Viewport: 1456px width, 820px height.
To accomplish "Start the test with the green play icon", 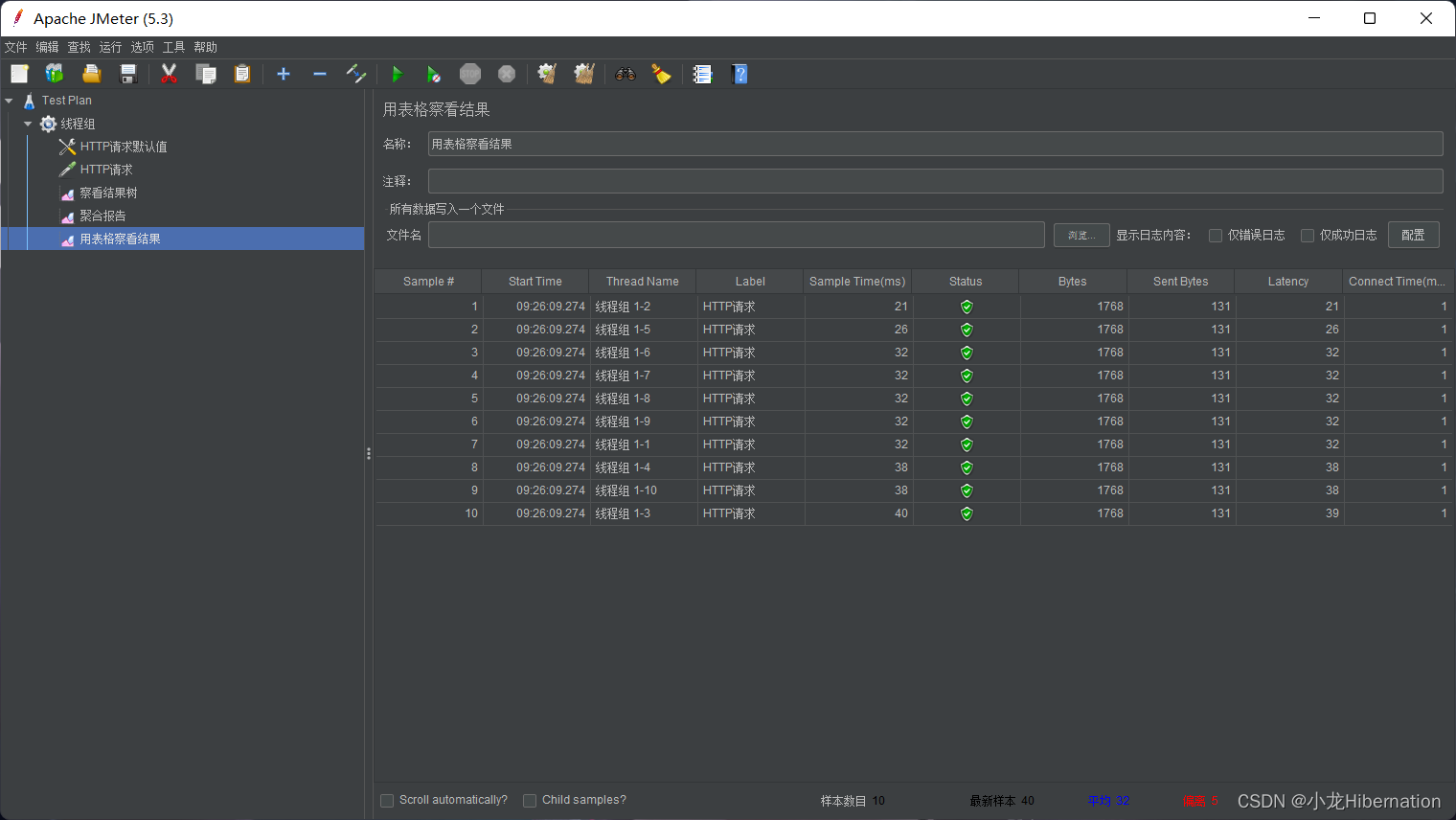I will click(x=397, y=73).
